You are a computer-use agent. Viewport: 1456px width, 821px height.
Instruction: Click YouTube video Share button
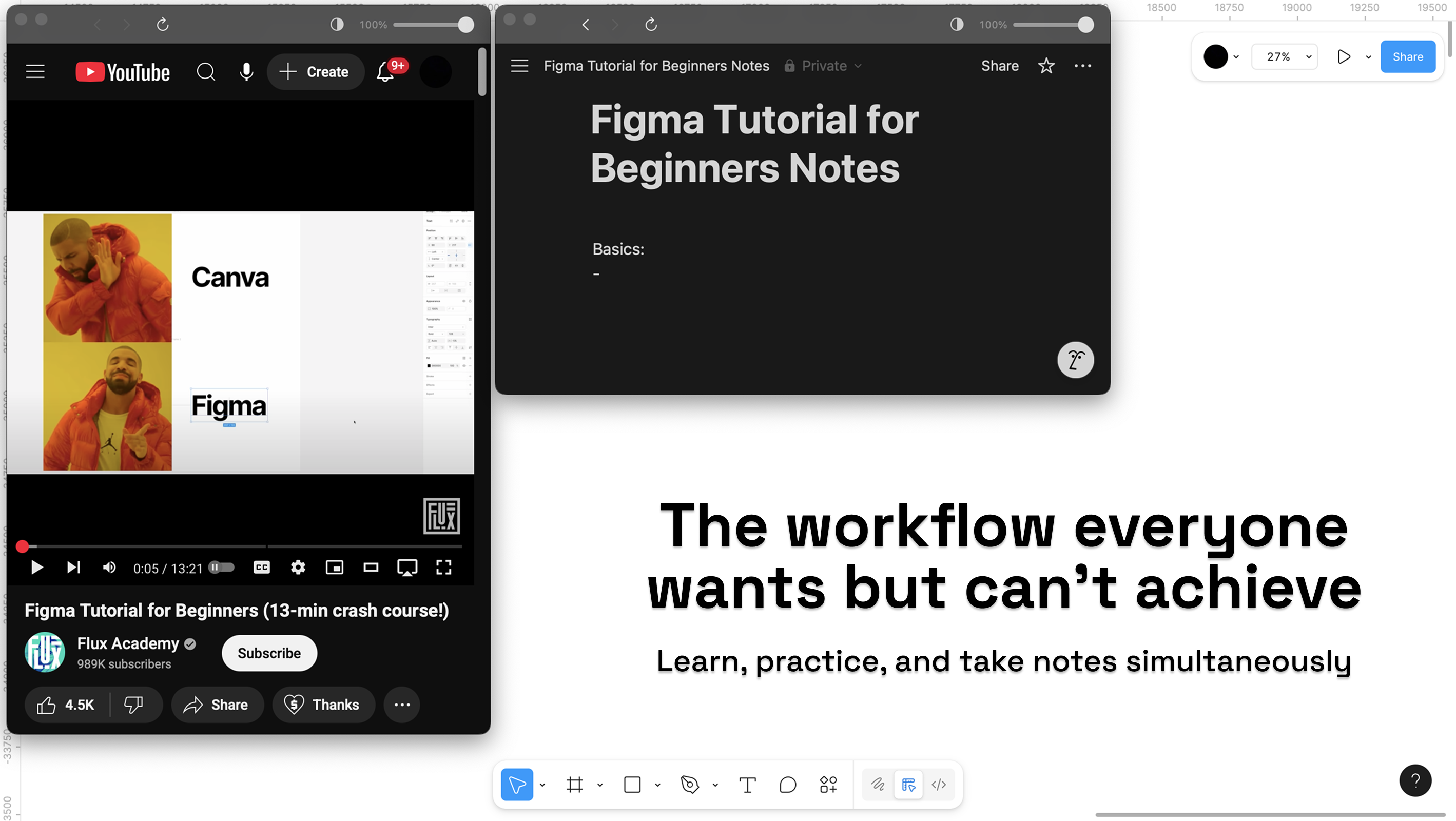217,705
